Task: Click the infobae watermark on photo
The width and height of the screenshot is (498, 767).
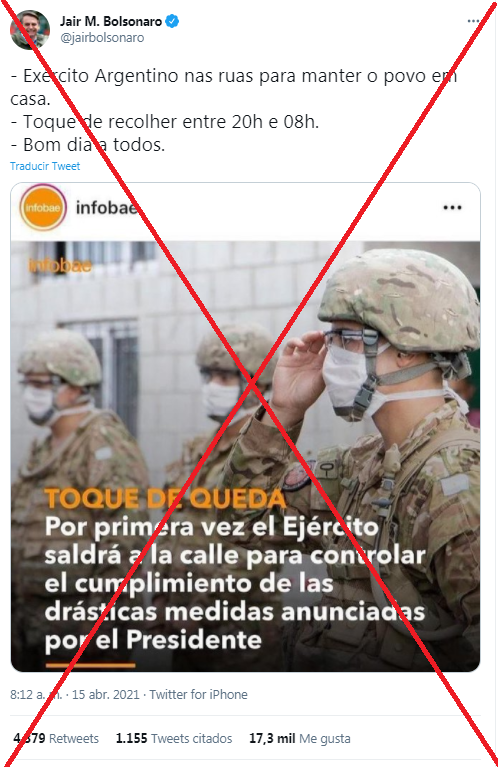Action: pyautogui.click(x=60, y=265)
